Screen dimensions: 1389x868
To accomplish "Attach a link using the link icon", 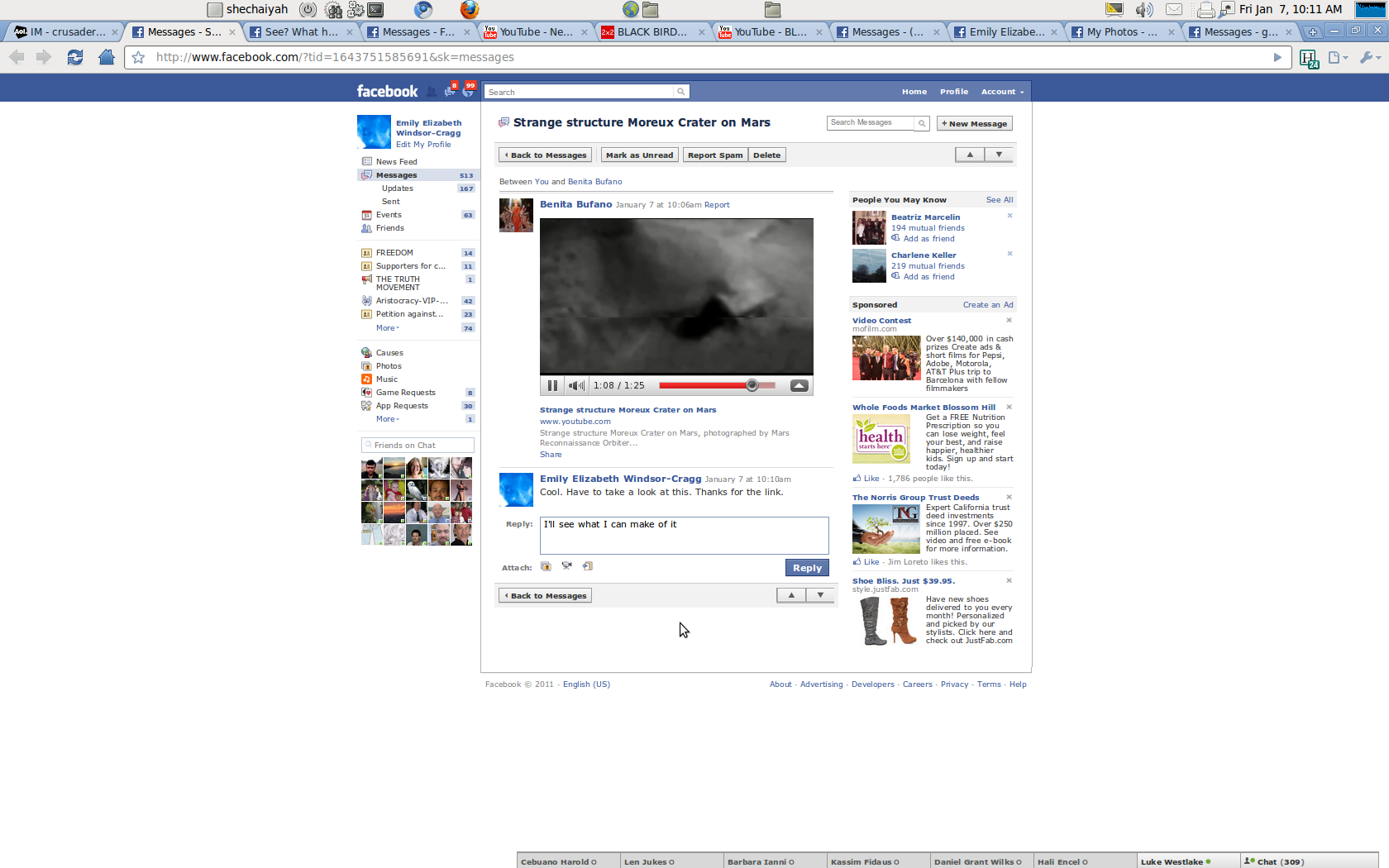I will [x=587, y=566].
